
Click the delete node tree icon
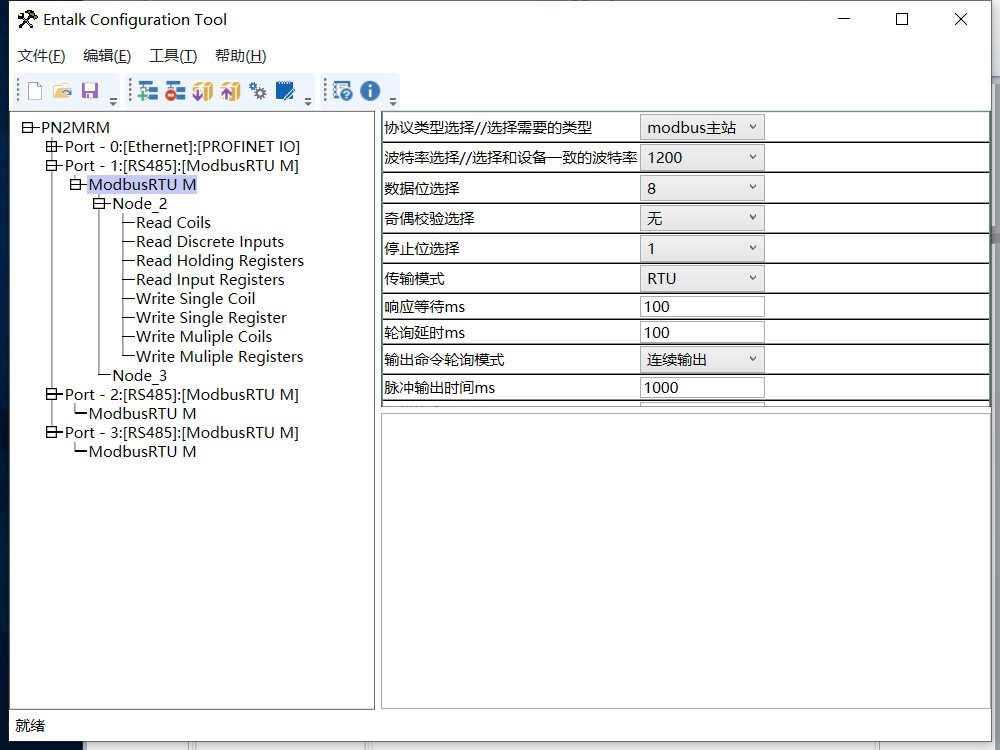point(175,91)
